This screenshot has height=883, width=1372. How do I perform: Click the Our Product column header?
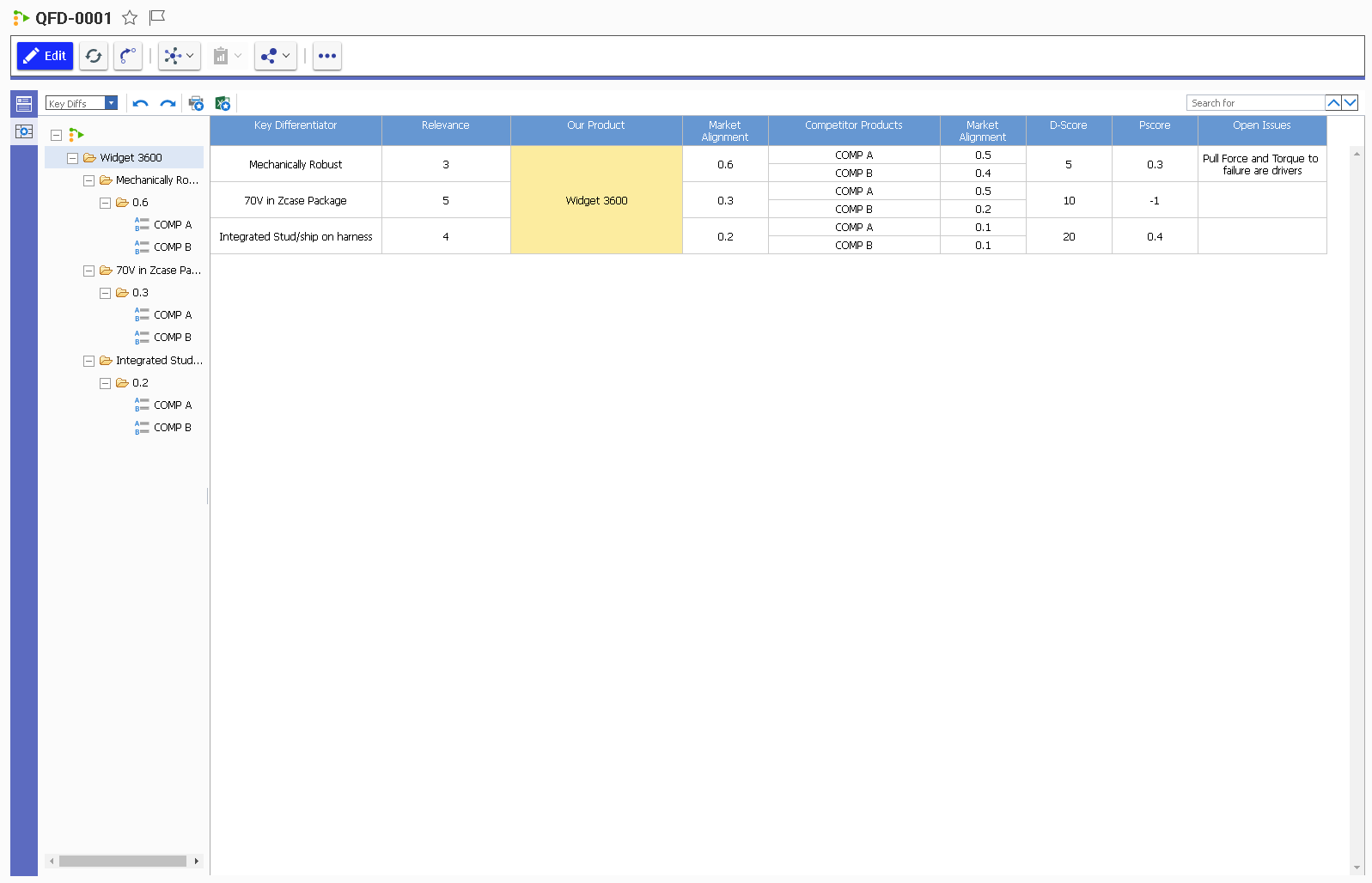(x=596, y=131)
